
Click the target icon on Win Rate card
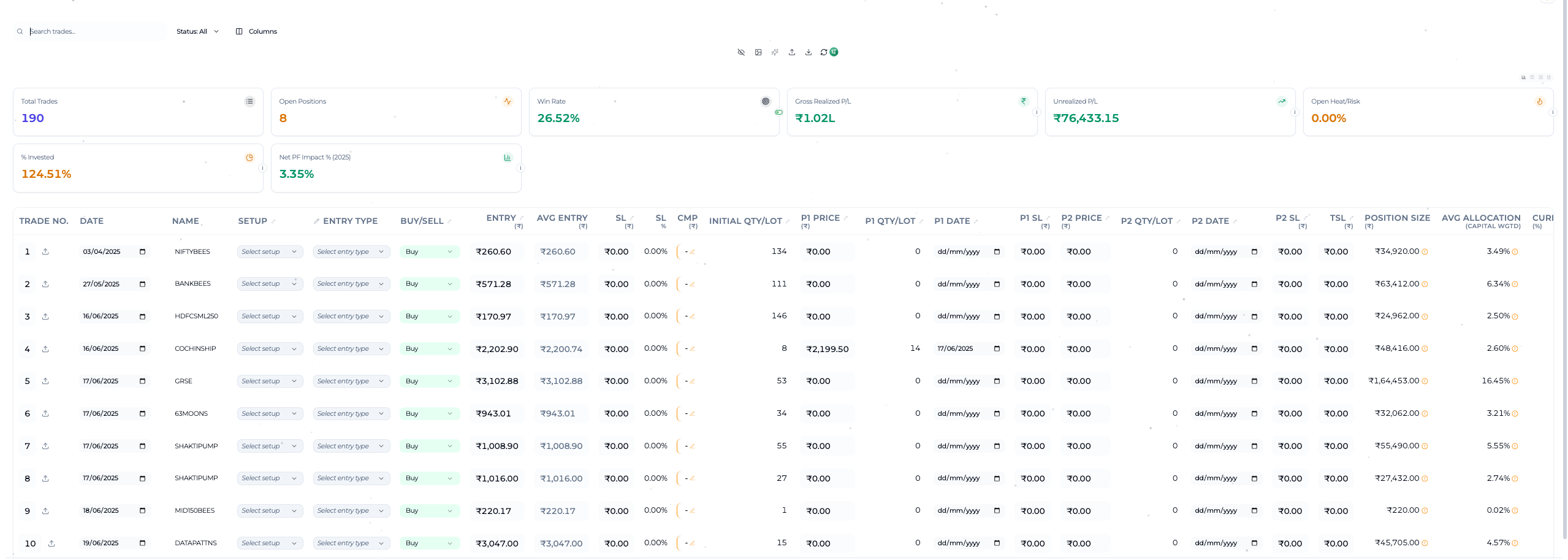coord(766,102)
